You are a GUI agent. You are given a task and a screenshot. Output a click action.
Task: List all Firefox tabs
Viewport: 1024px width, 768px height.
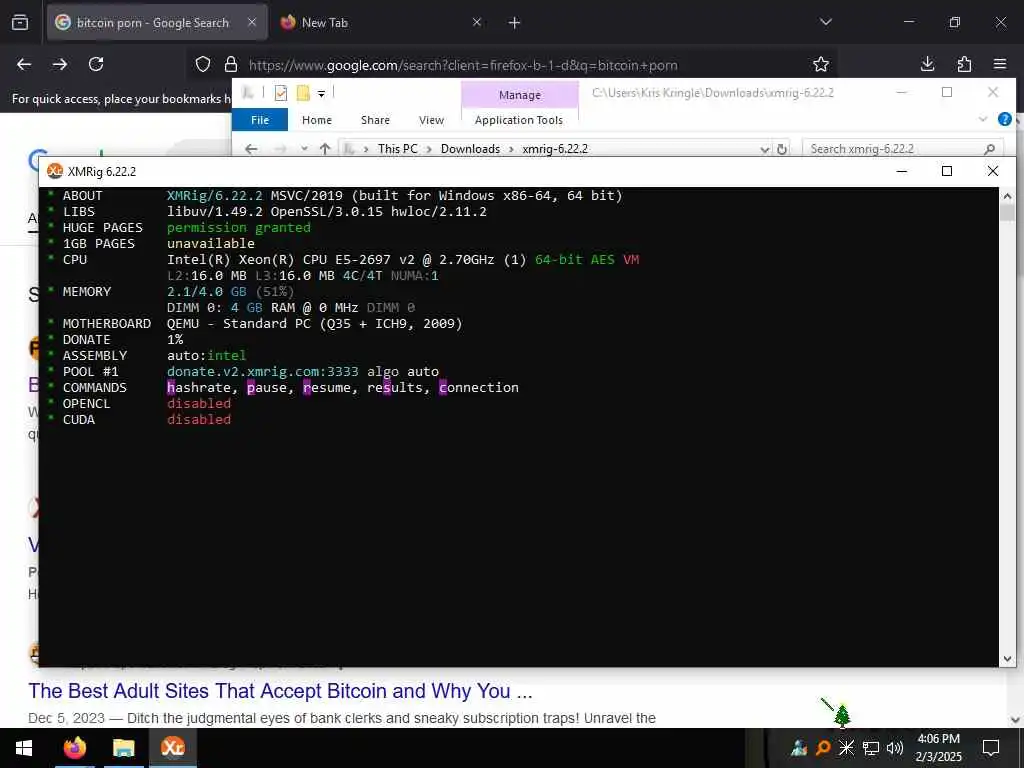pos(825,22)
